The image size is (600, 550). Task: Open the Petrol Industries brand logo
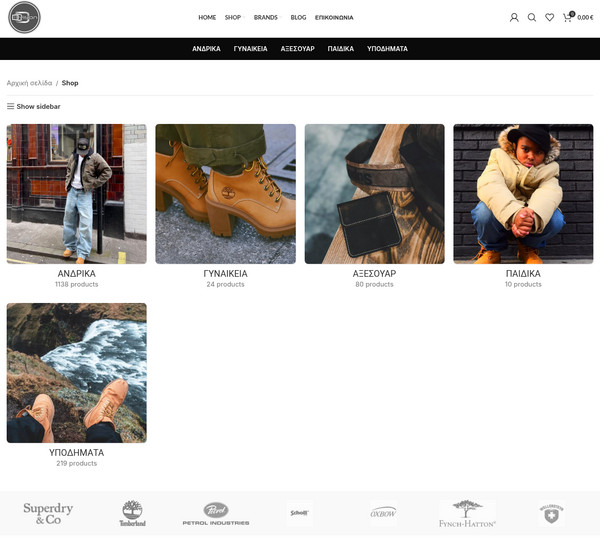(216, 514)
